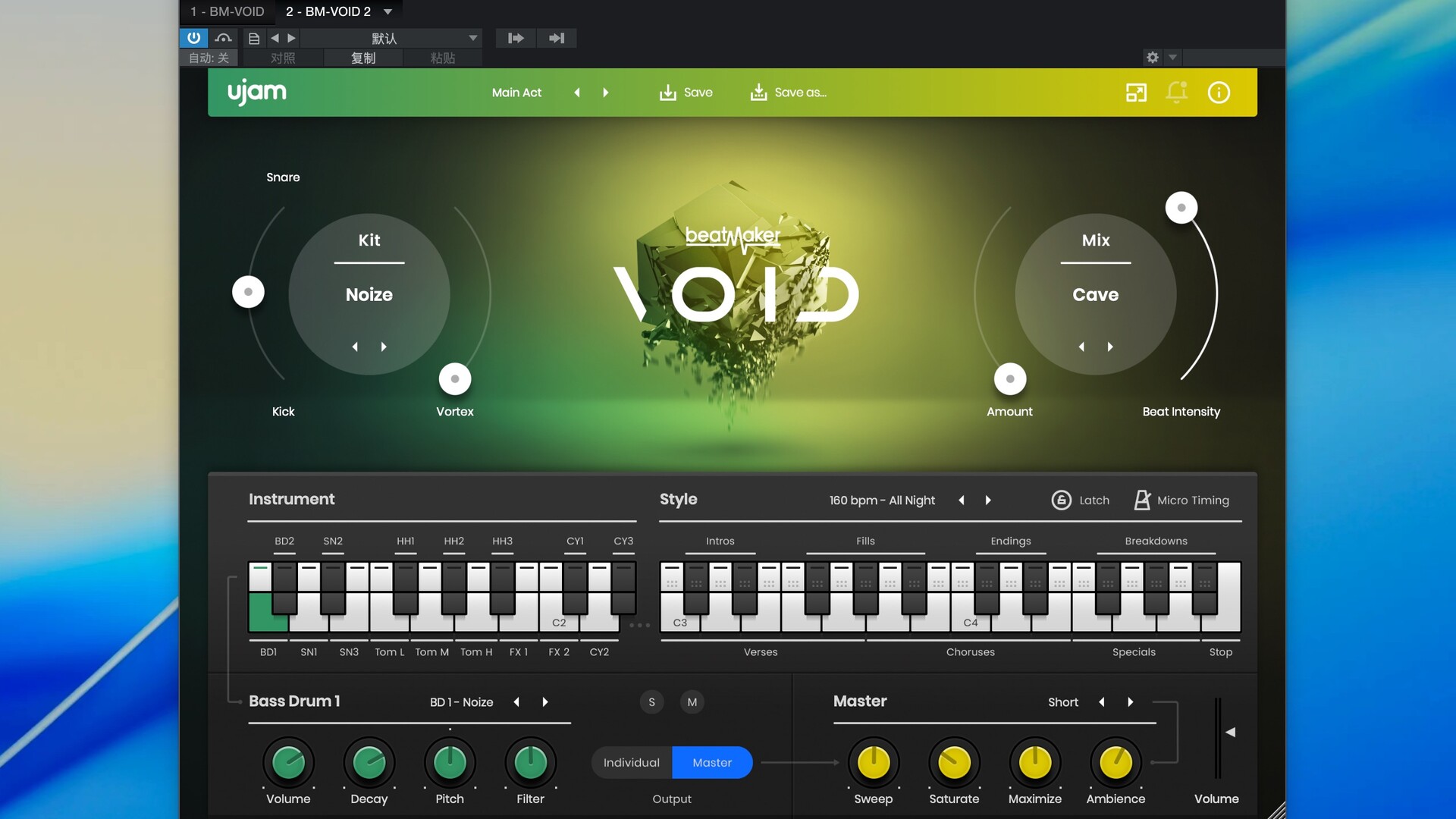Screen dimensions: 1456x819
Task: Select previous Main Act preset arrow
Action: pyautogui.click(x=577, y=93)
